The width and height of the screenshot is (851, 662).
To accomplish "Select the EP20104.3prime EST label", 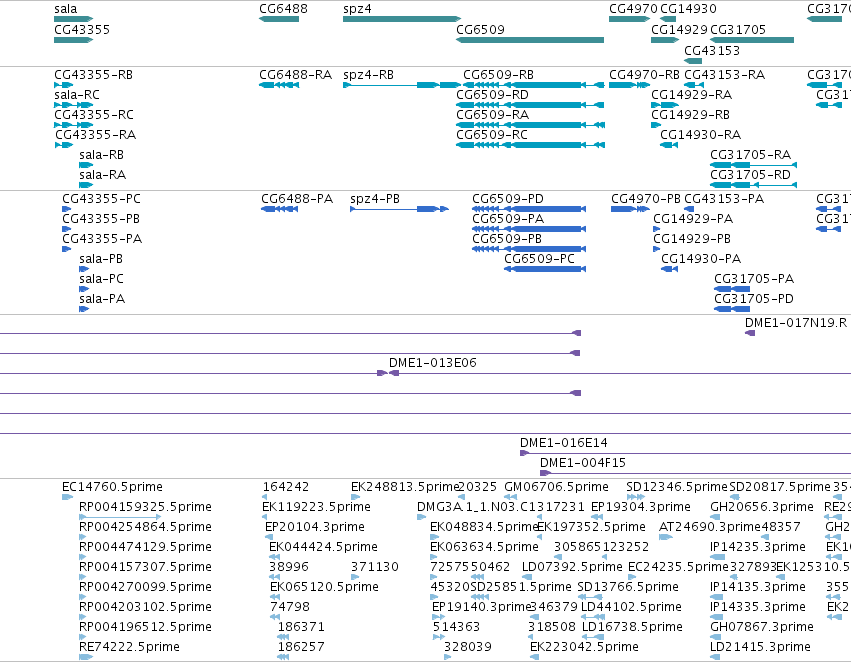I will [x=315, y=527].
